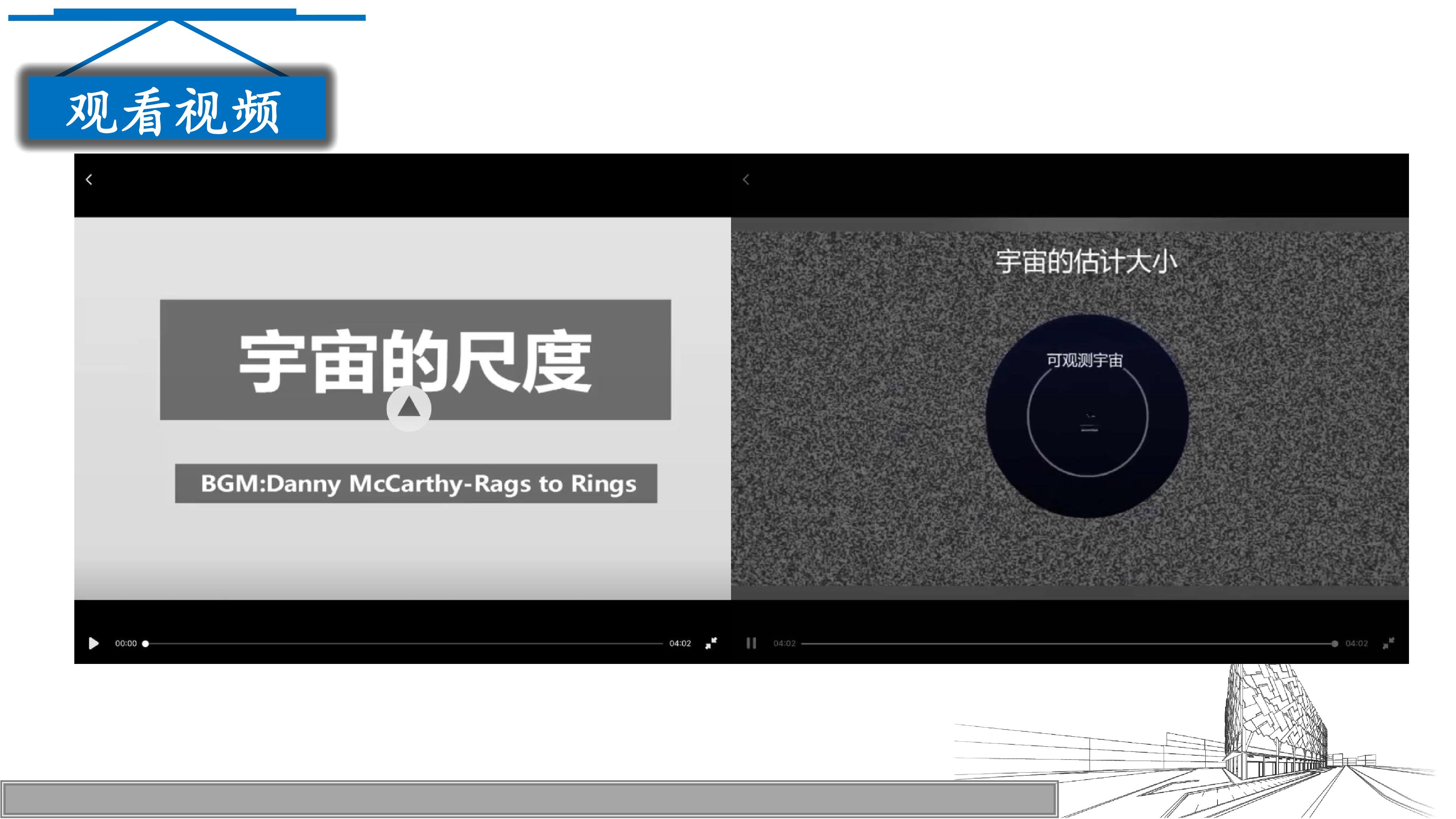Viewport: 1456px width, 819px height.
Task: Play the left video
Action: 94,643
